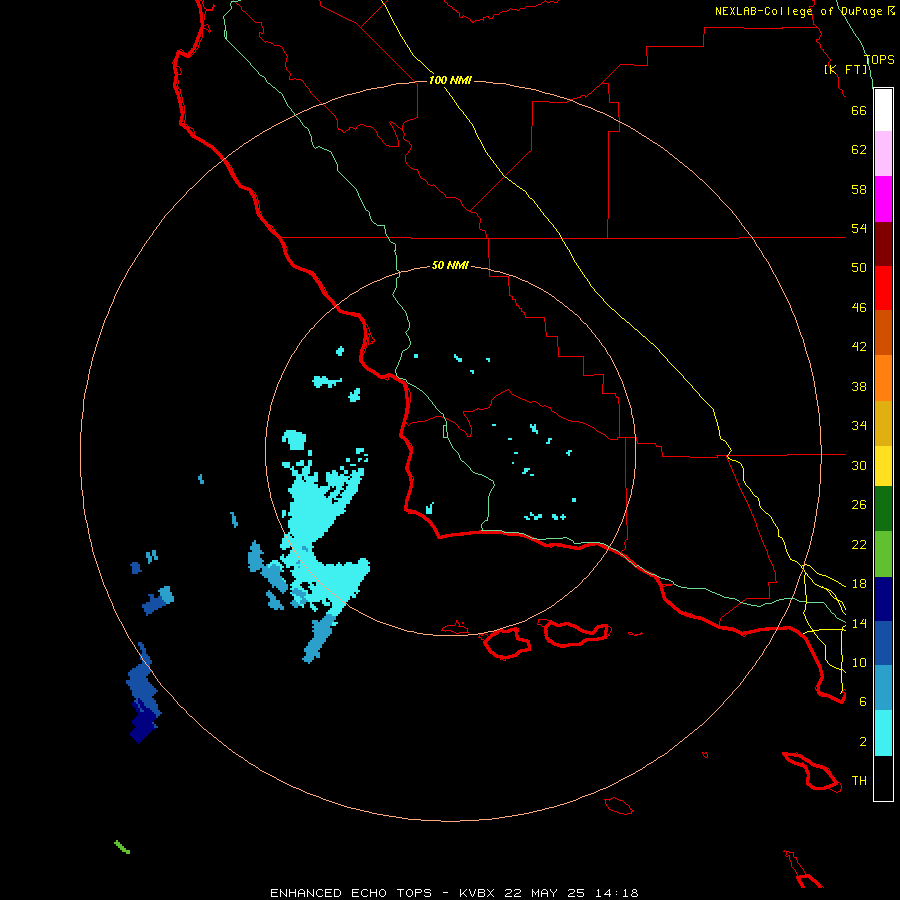Click the '30' legend value
The height and width of the screenshot is (900, 900).
859,465
